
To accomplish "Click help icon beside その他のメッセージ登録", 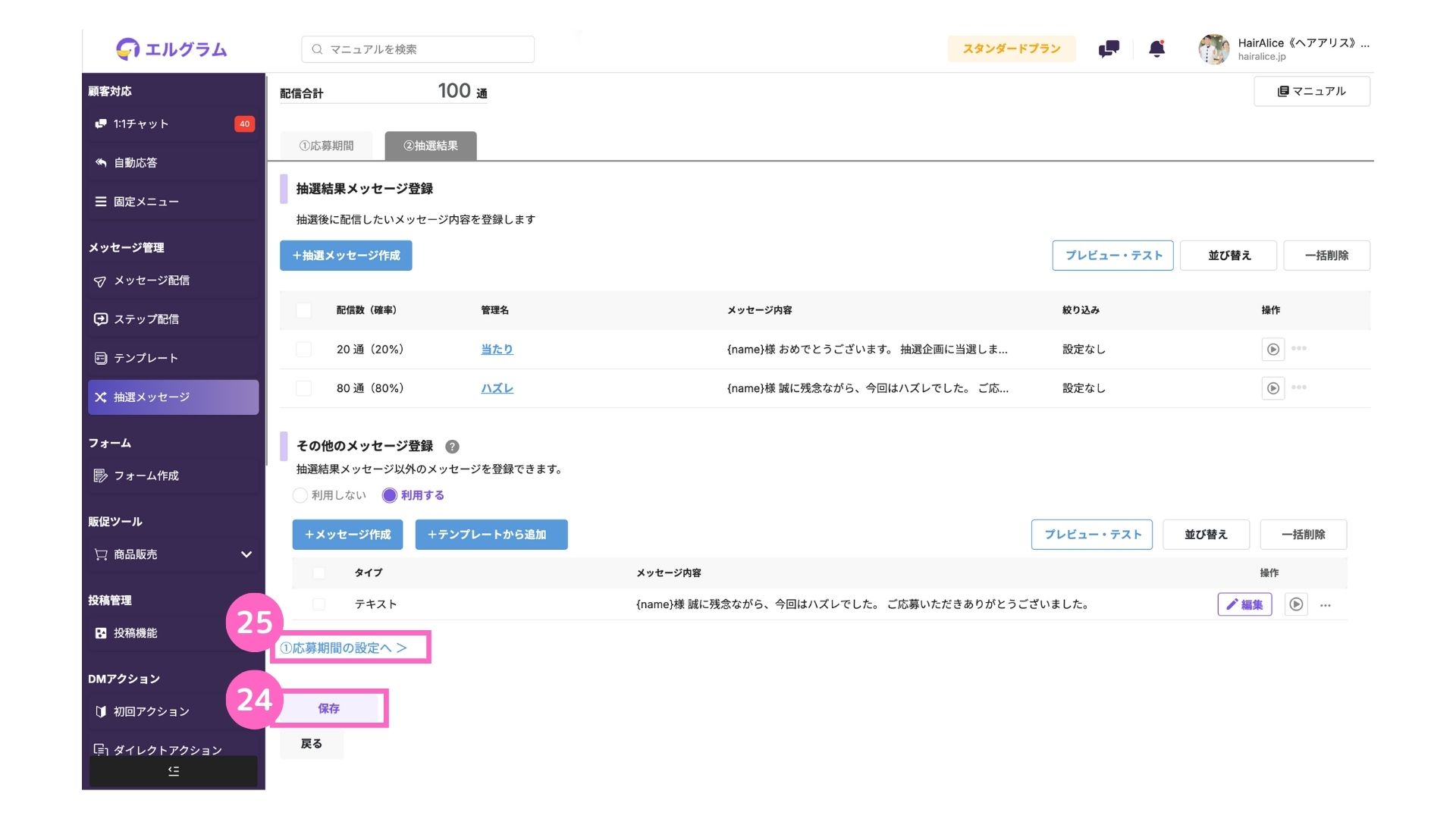I will (452, 447).
